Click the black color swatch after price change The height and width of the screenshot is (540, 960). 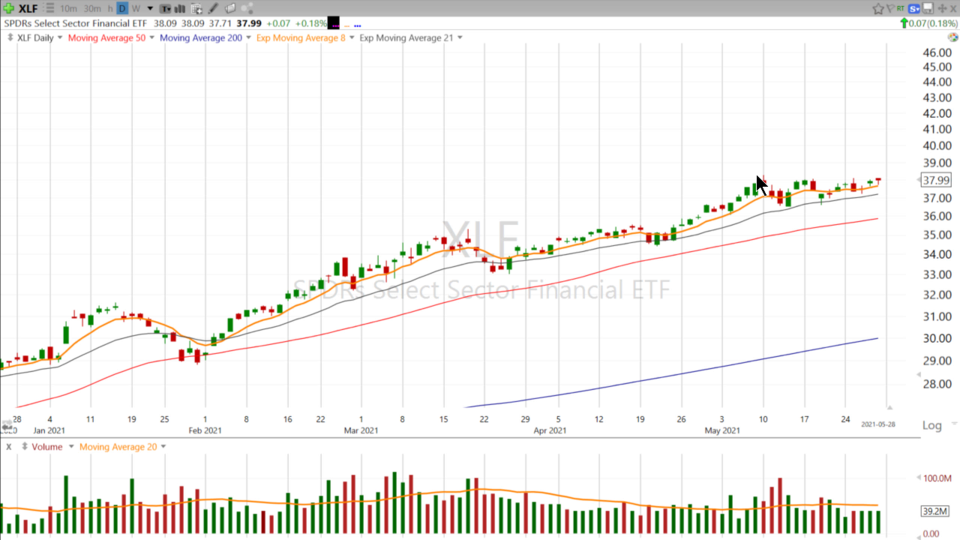click(x=334, y=23)
